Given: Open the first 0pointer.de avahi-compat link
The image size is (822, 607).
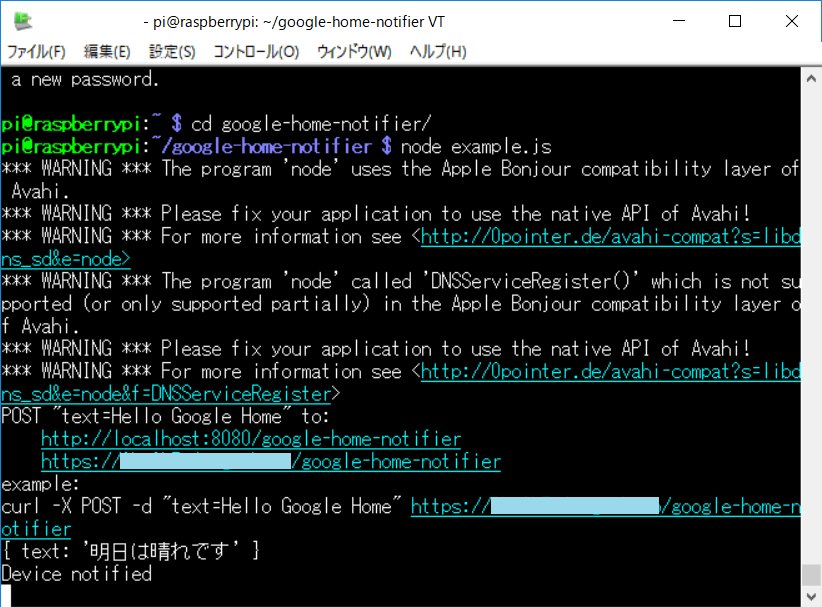Looking at the screenshot, I should tap(610, 237).
